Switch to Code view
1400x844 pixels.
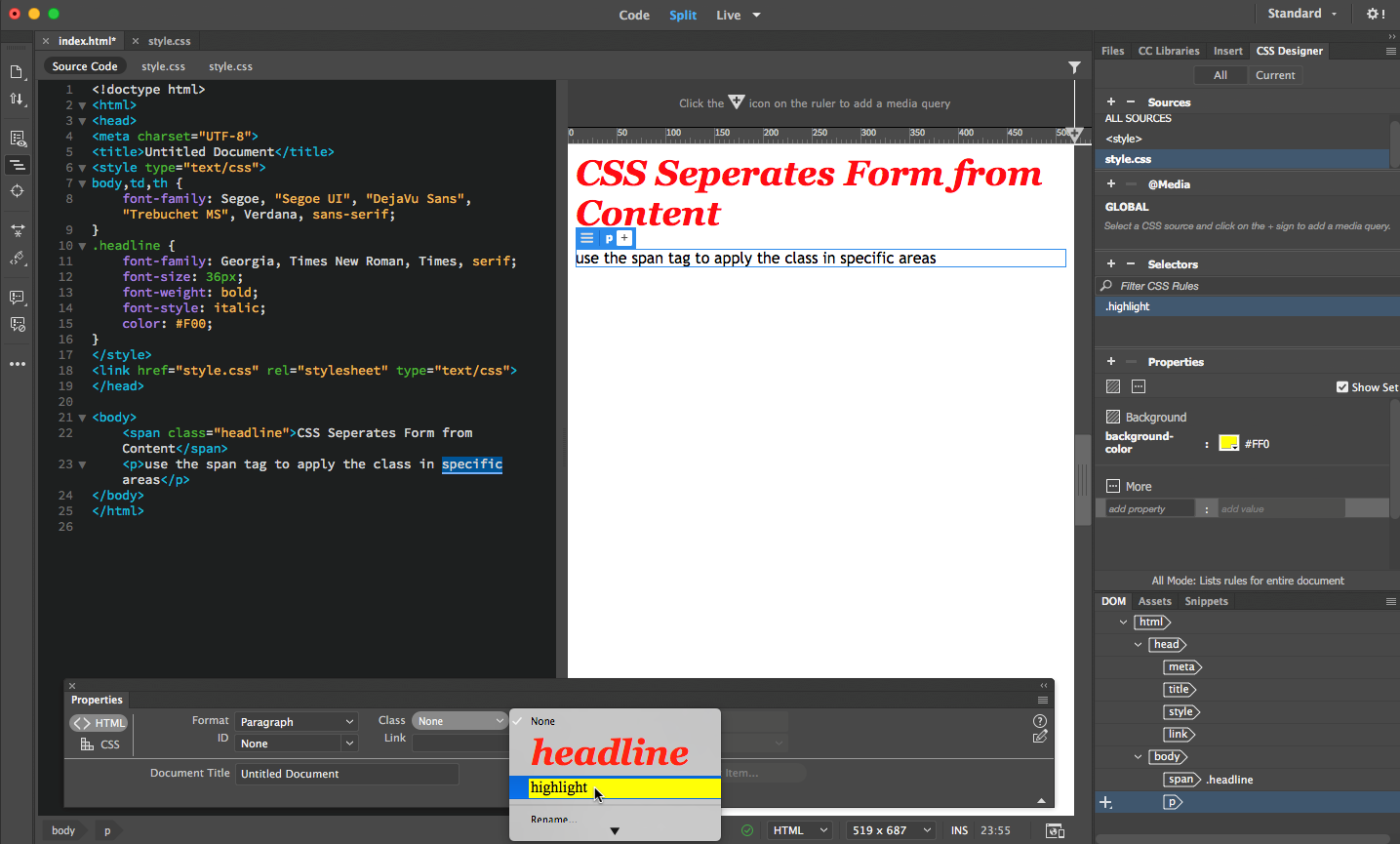[634, 15]
